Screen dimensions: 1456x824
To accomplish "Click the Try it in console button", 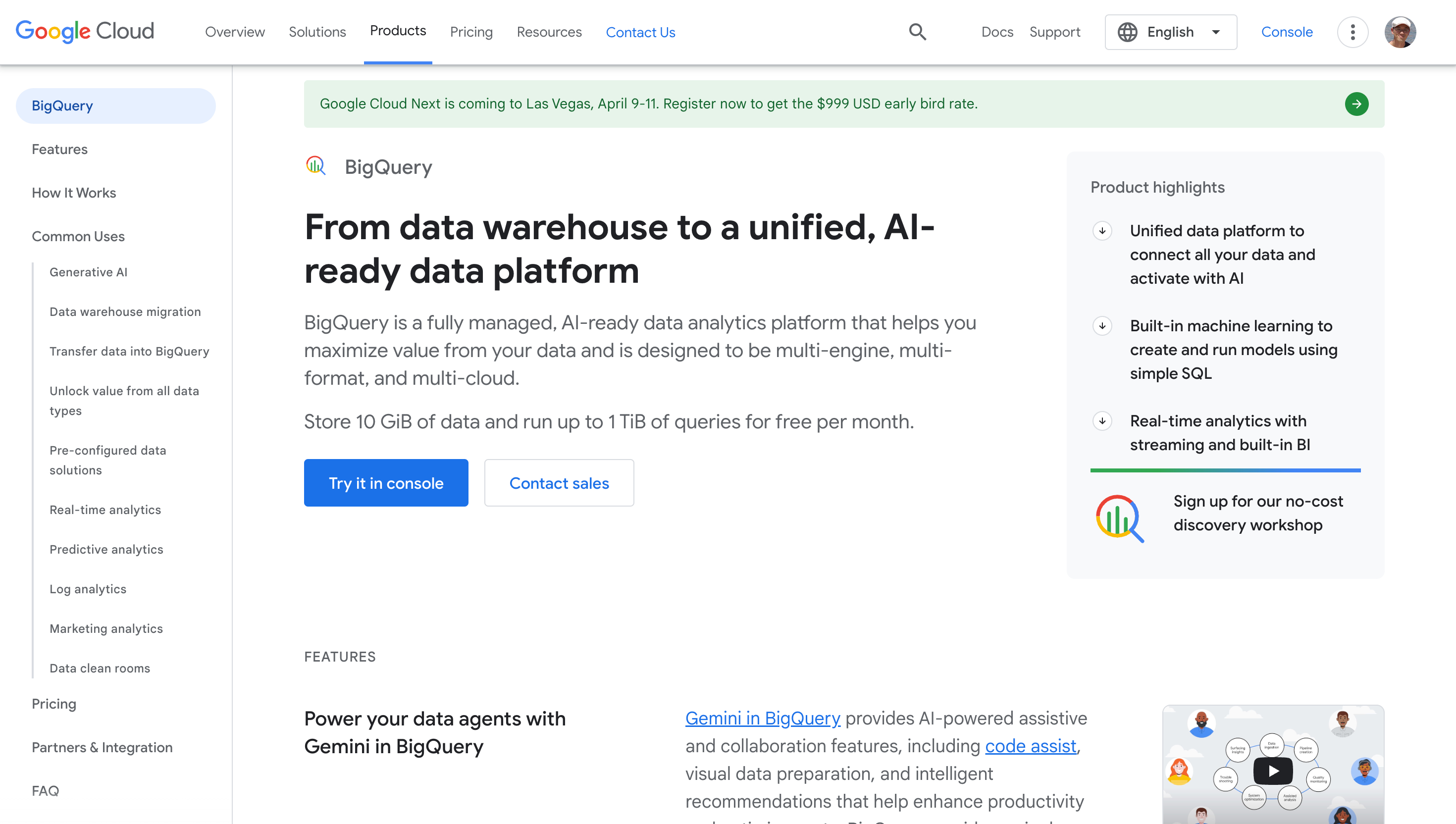I will pos(386,483).
